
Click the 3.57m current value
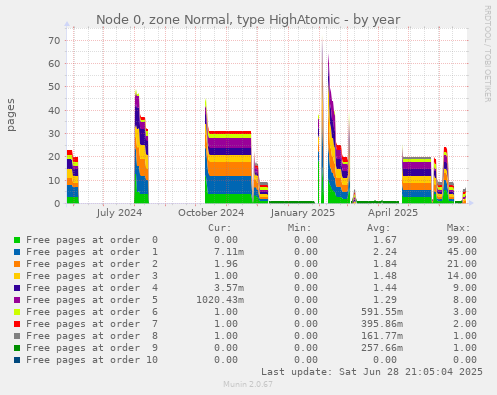229,288
